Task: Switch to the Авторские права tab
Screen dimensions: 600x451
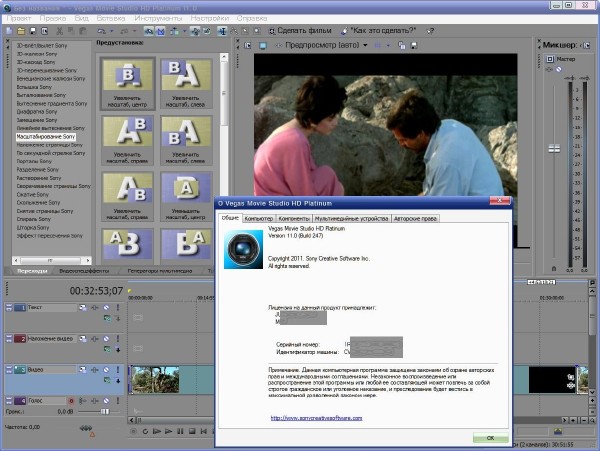Action: point(416,217)
